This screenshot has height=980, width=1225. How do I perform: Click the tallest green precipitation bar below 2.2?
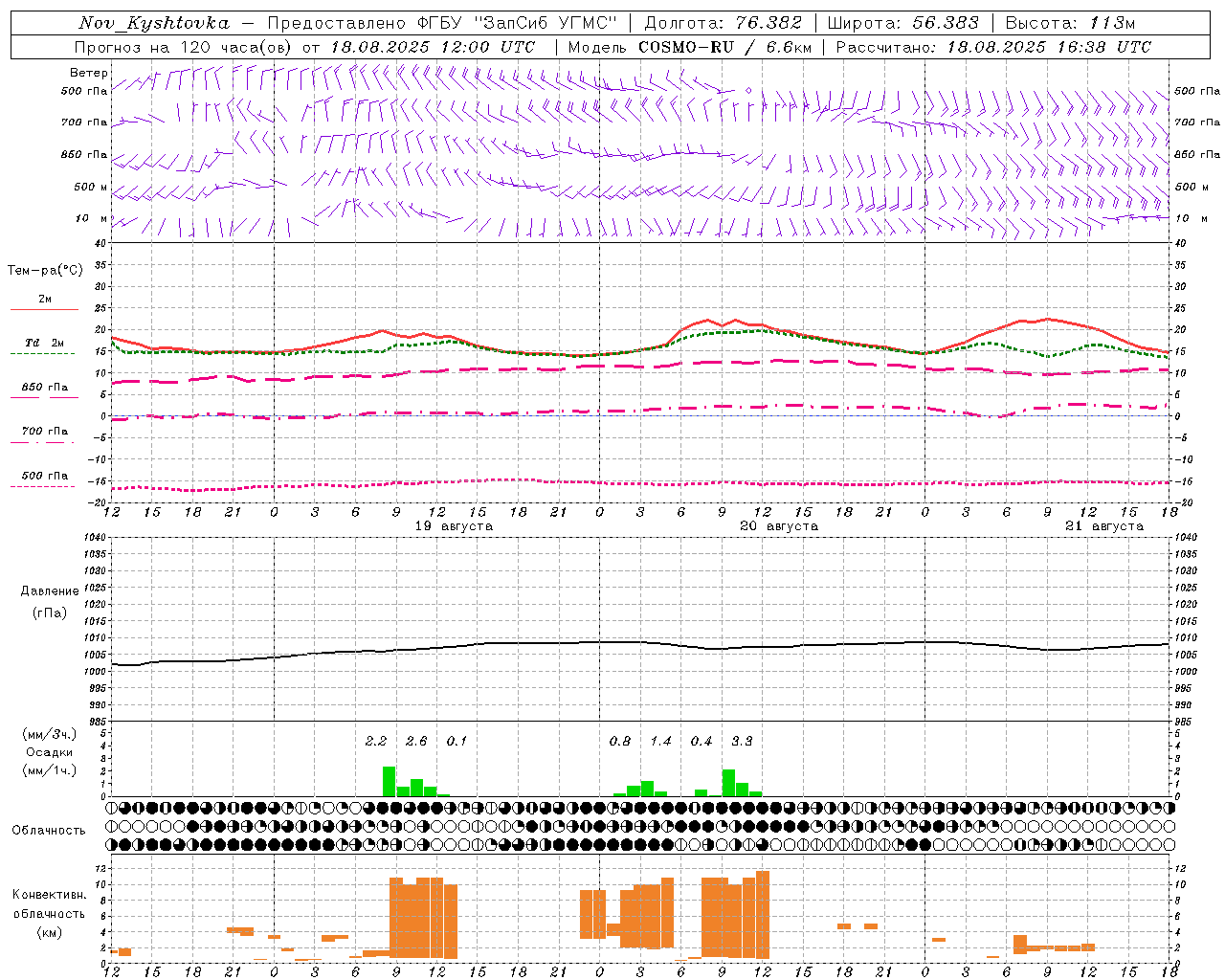390,781
